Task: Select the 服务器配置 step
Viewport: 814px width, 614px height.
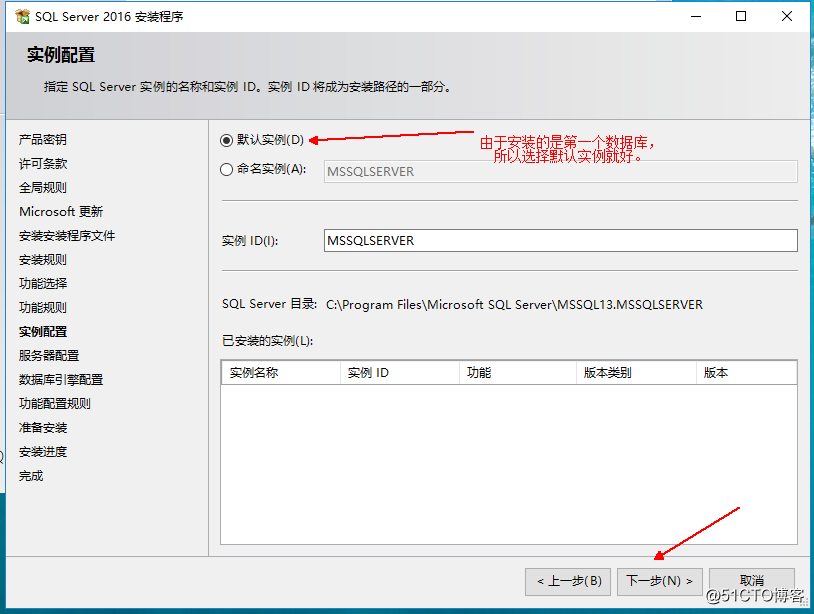Action: [49, 356]
